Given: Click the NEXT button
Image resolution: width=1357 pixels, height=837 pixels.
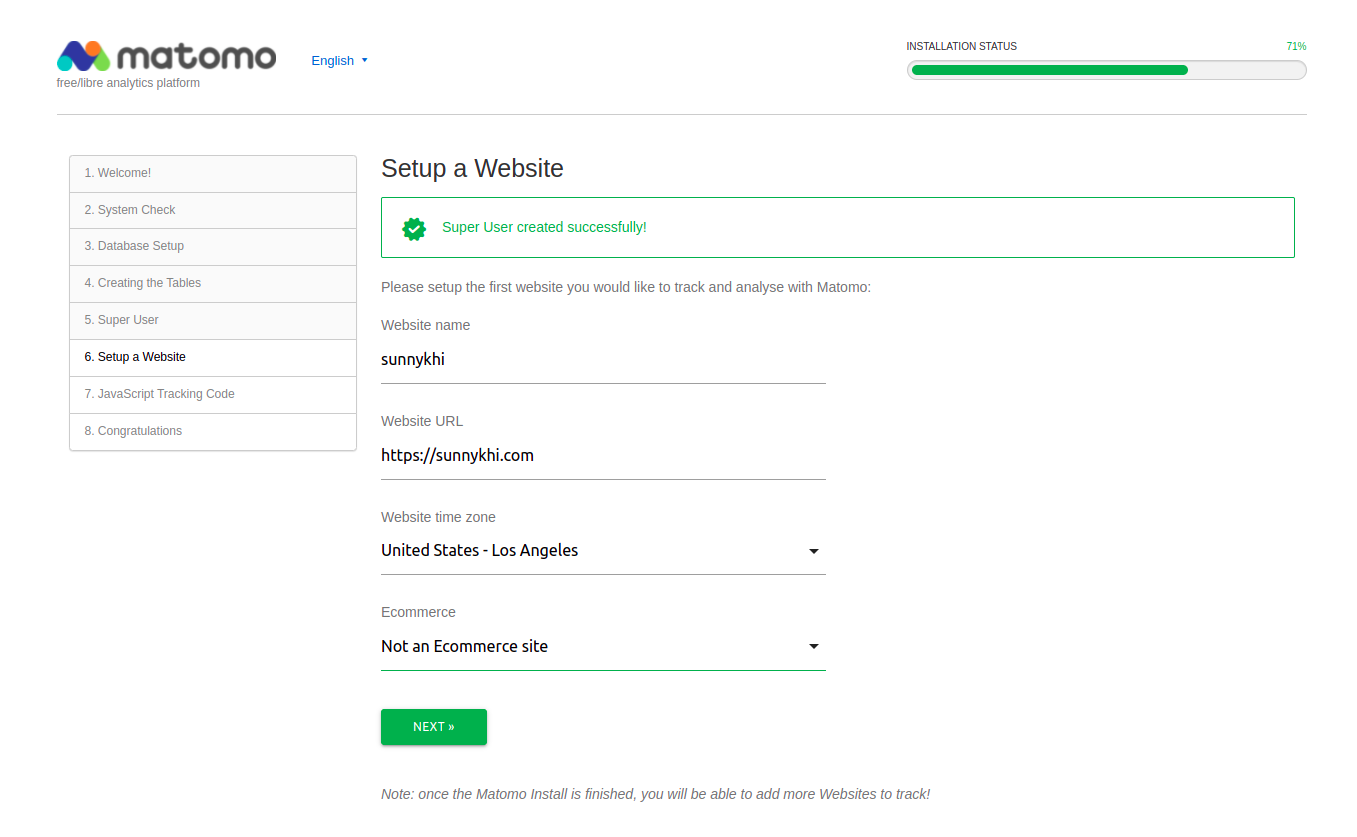Looking at the screenshot, I should click(x=433, y=727).
